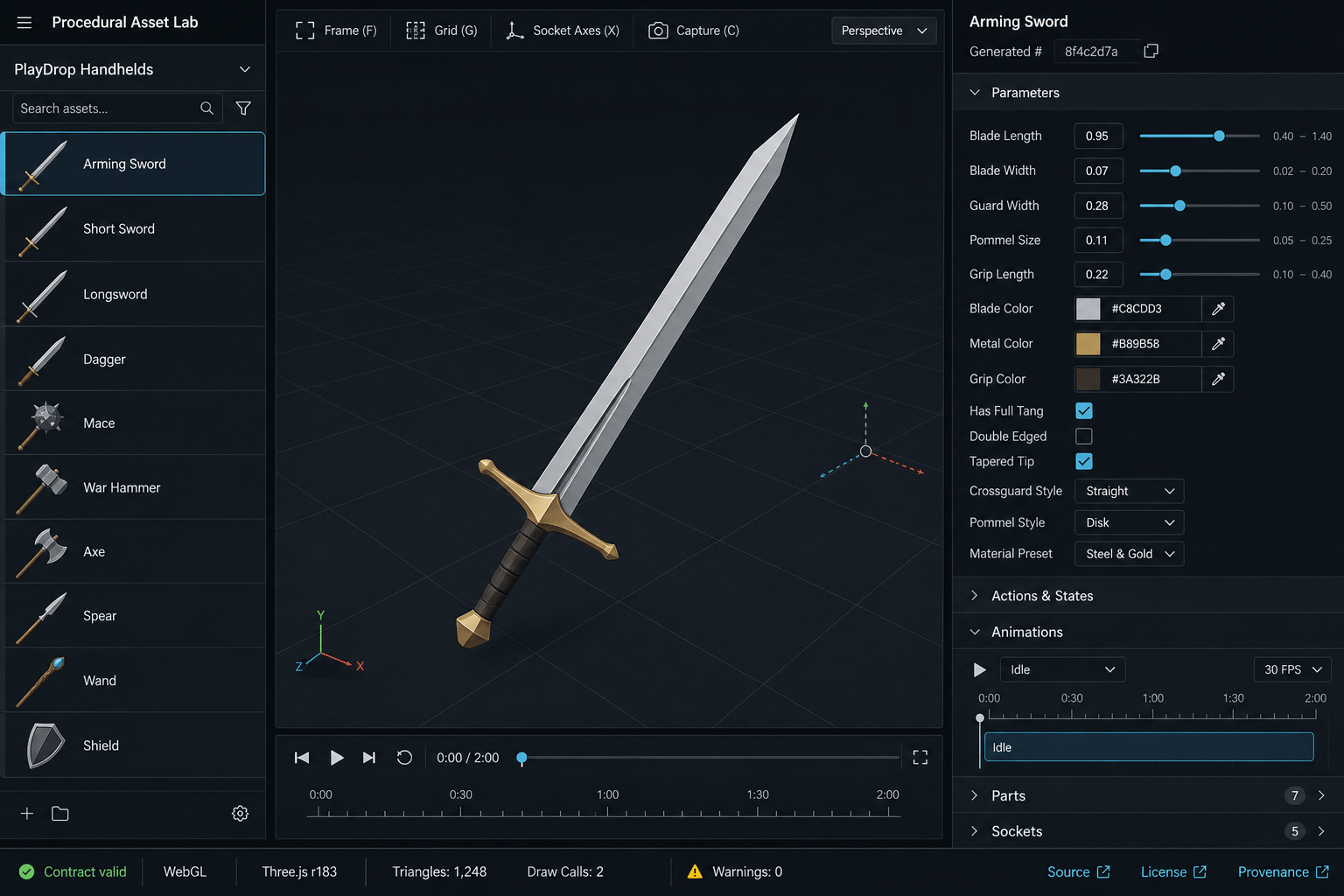The width and height of the screenshot is (1344, 896).
Task: Select the Wand asset
Action: point(135,681)
